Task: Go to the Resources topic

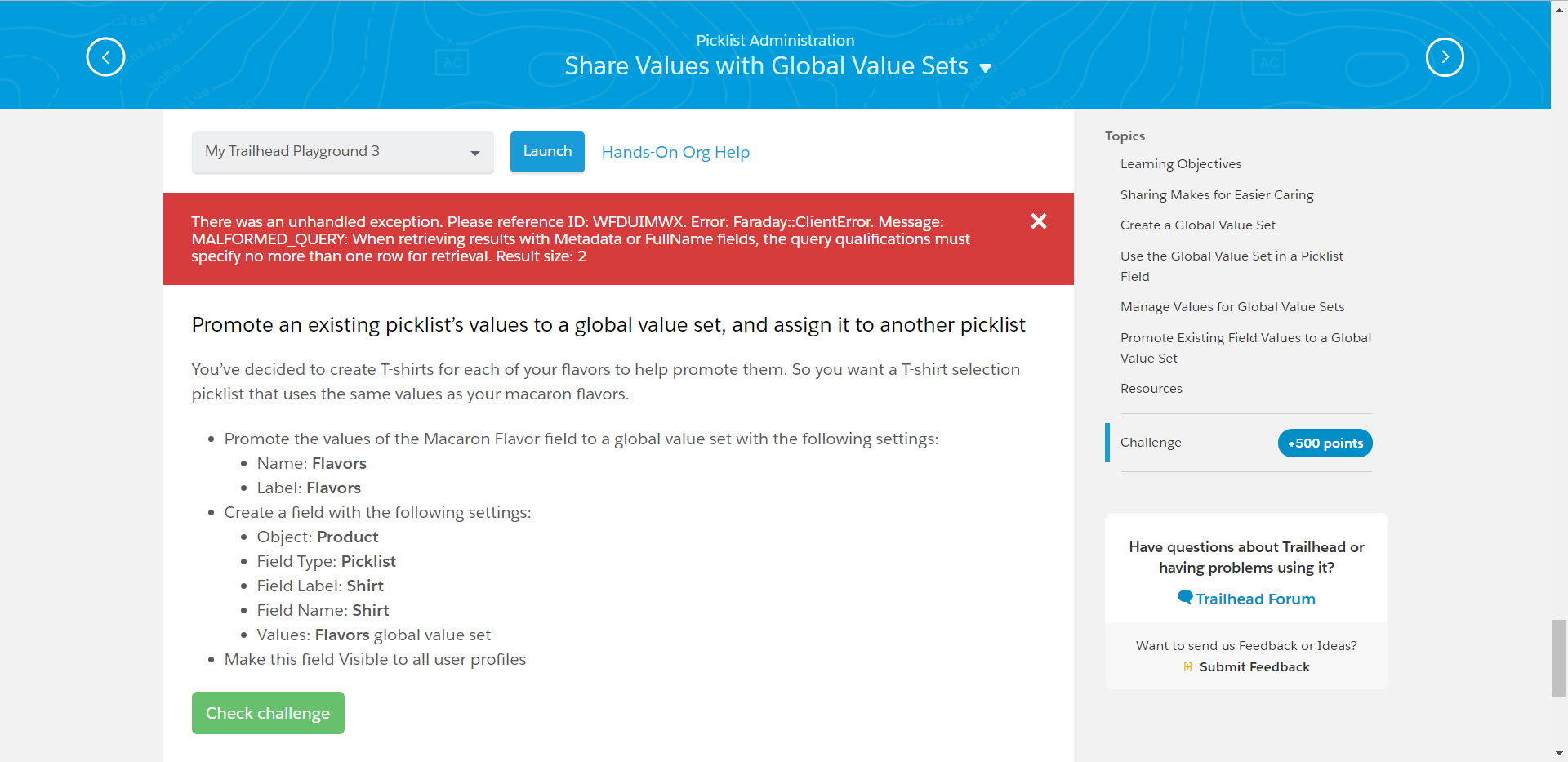Action: click(1151, 389)
